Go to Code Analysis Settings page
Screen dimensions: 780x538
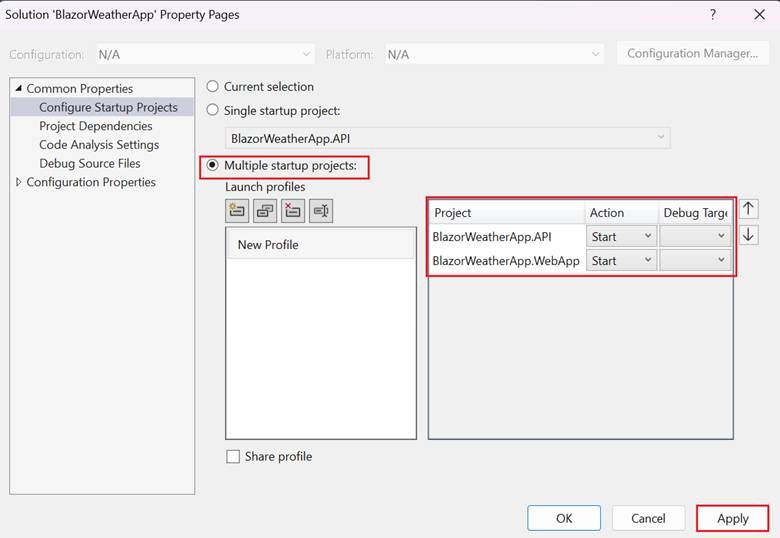pos(99,145)
